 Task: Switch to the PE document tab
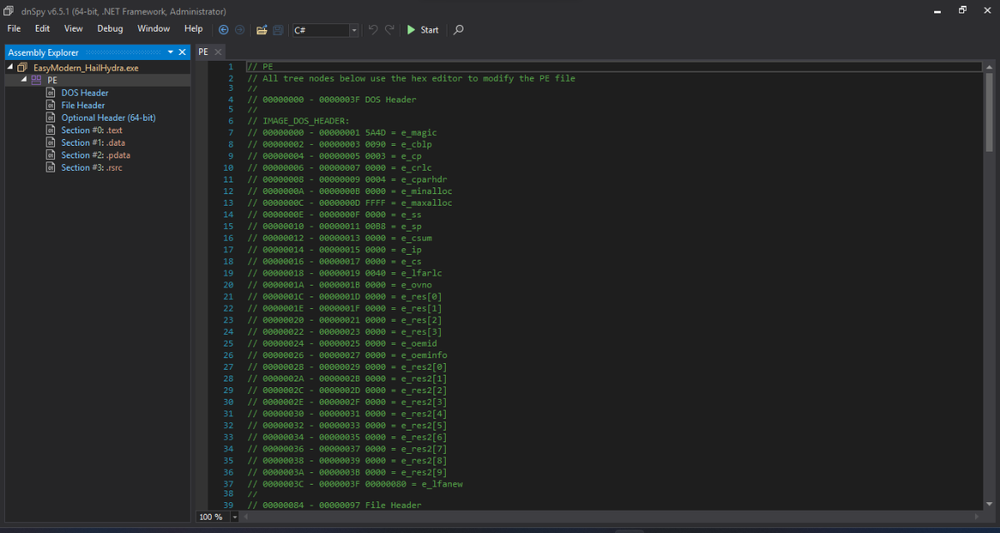point(203,51)
